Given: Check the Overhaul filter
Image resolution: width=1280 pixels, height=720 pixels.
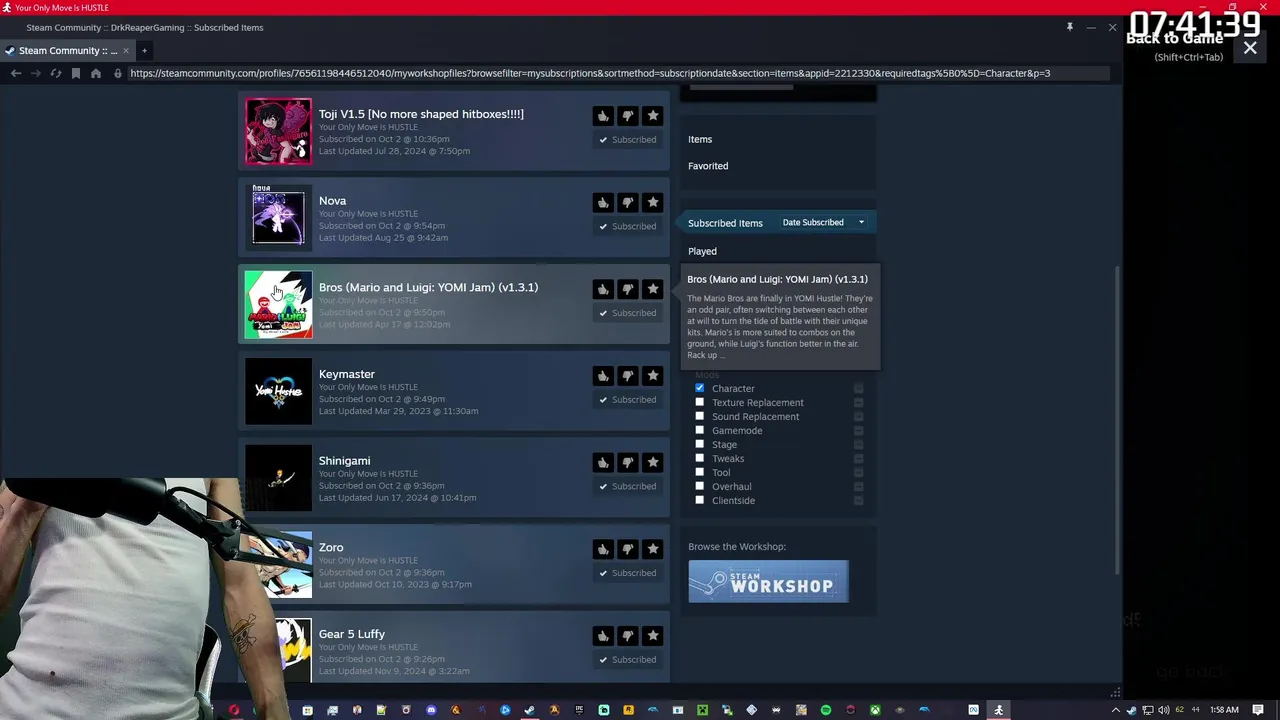Looking at the screenshot, I should pyautogui.click(x=699, y=486).
